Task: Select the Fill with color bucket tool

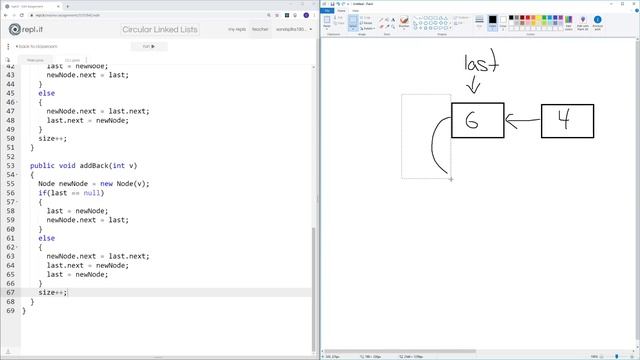Action: (387, 20)
